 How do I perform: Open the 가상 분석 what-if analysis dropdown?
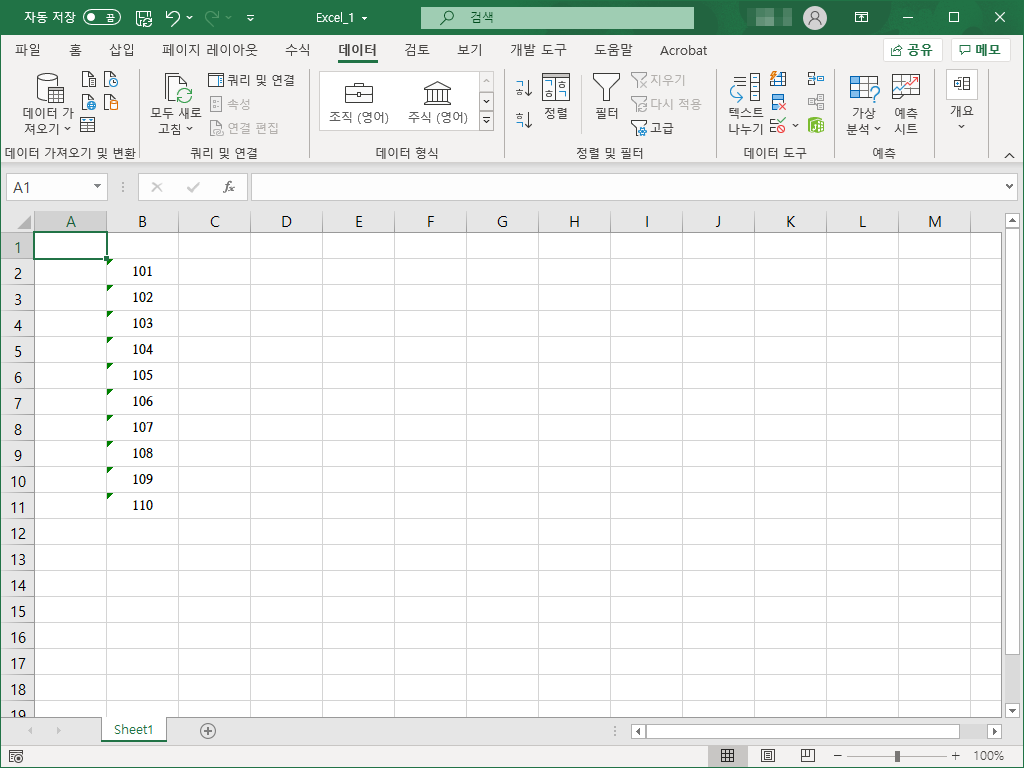click(x=863, y=103)
